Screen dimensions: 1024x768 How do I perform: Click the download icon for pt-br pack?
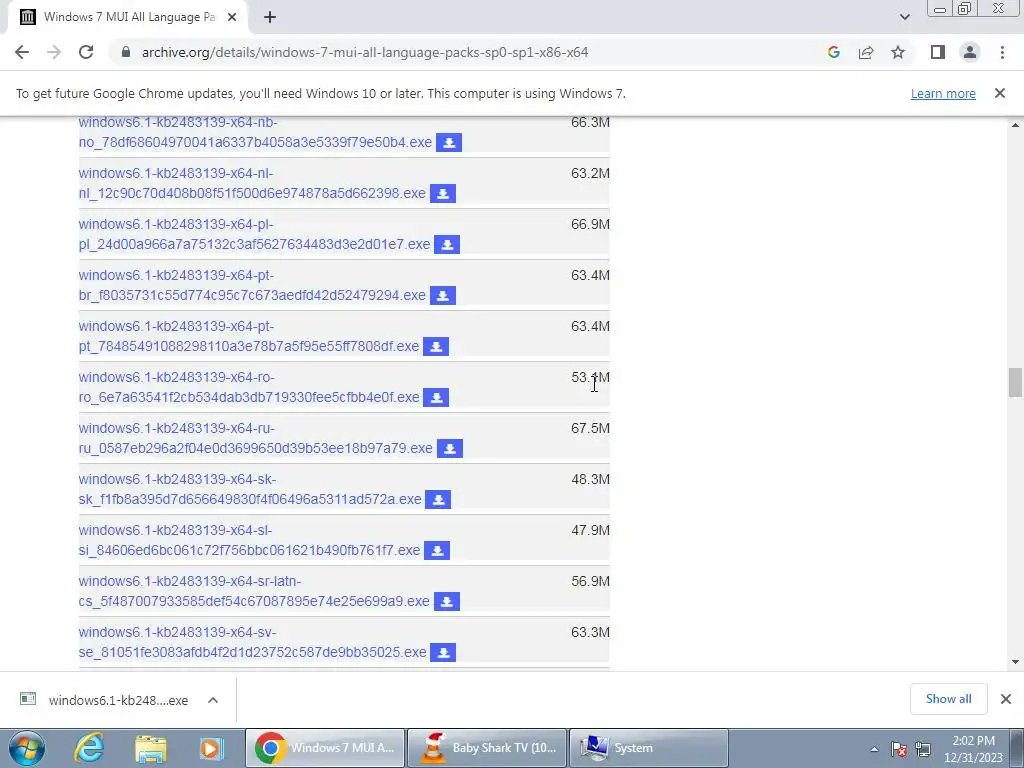tap(443, 295)
